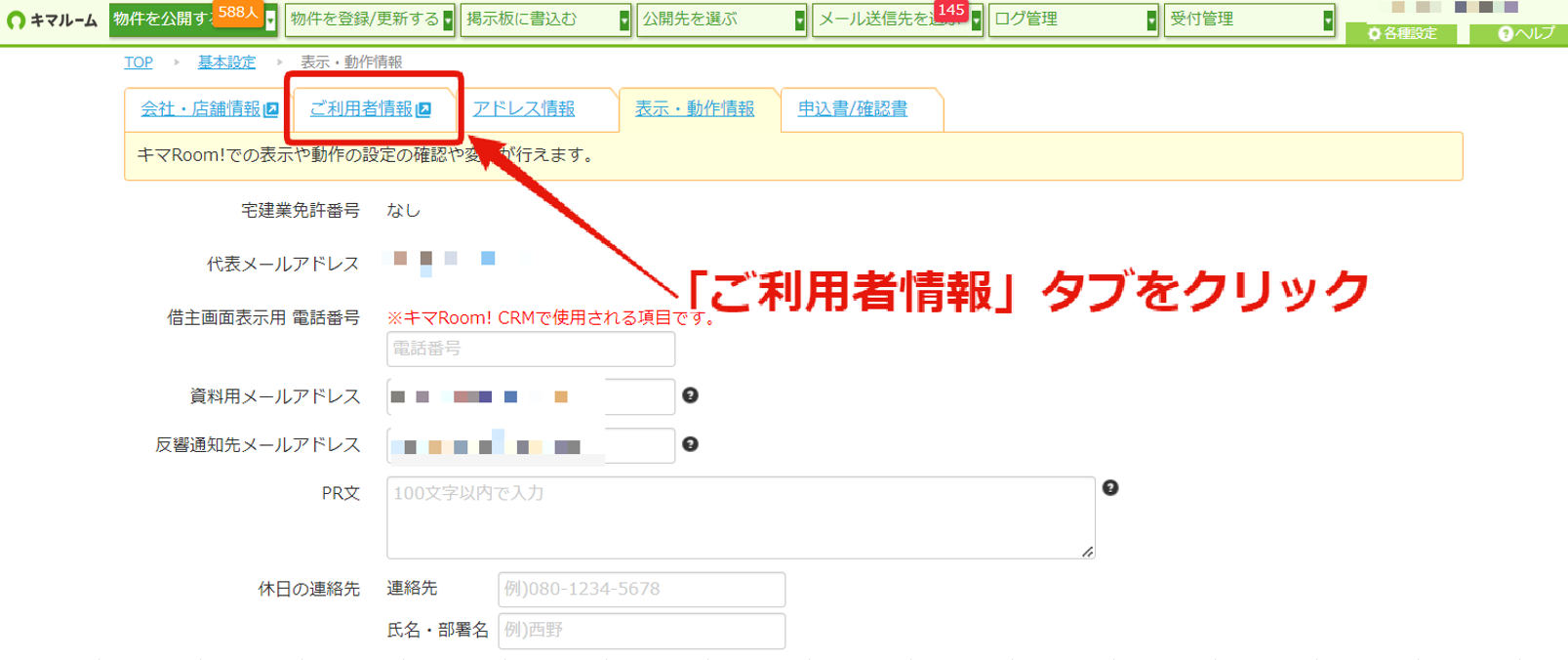The height and width of the screenshot is (660, 1568).
Task: Click the question icon beside ヘルプ
Action: tap(1505, 33)
